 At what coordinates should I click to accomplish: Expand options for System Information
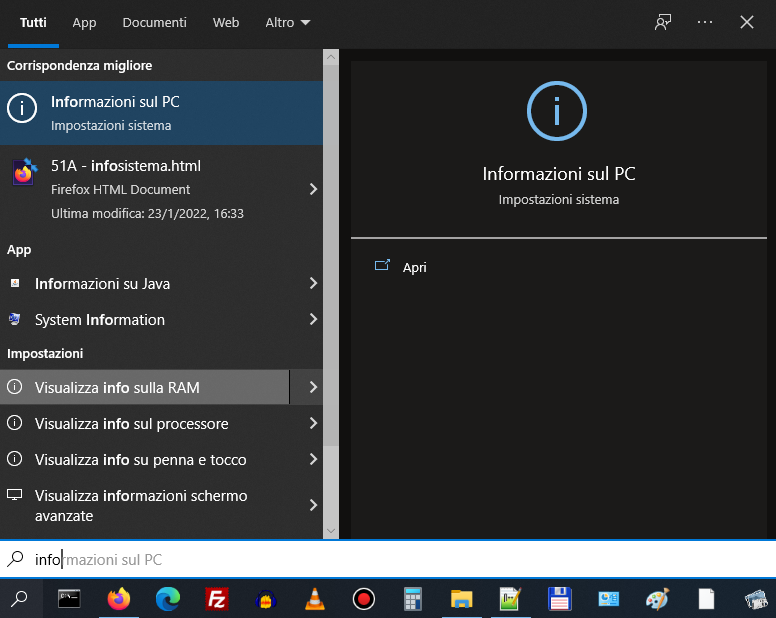pyautogui.click(x=313, y=319)
